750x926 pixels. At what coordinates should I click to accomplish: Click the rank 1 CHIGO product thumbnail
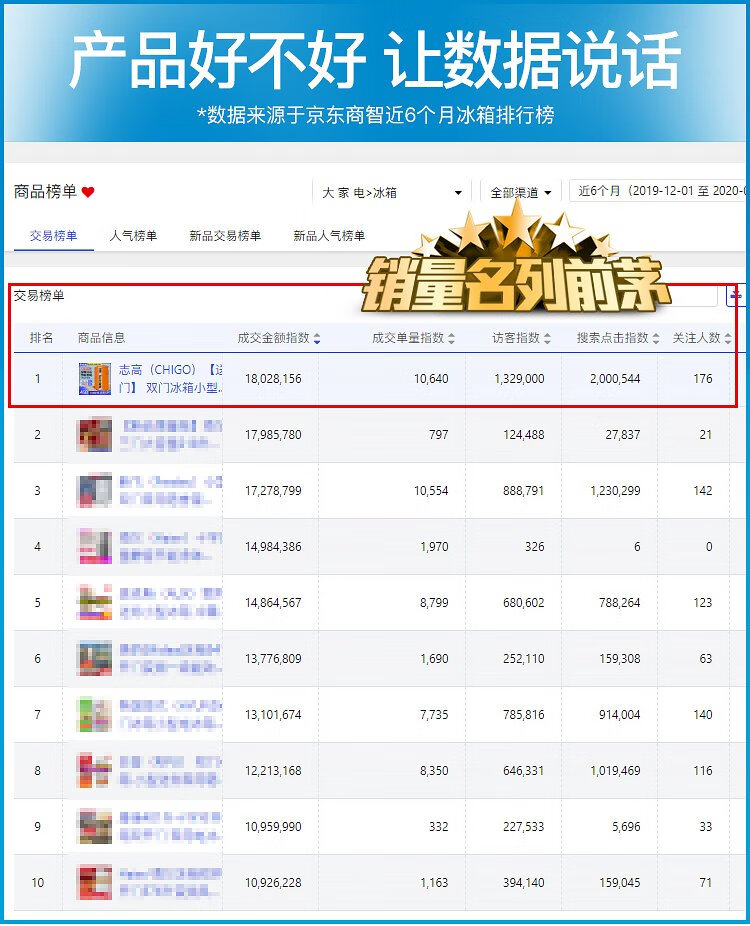95,379
